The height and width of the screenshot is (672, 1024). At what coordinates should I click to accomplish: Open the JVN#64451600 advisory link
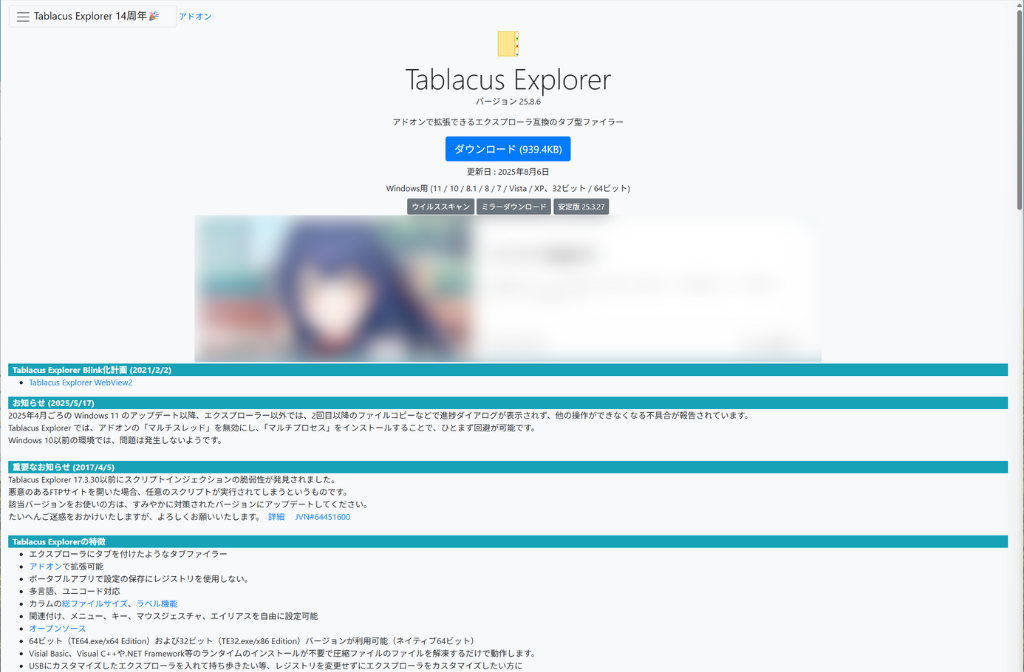(322, 517)
